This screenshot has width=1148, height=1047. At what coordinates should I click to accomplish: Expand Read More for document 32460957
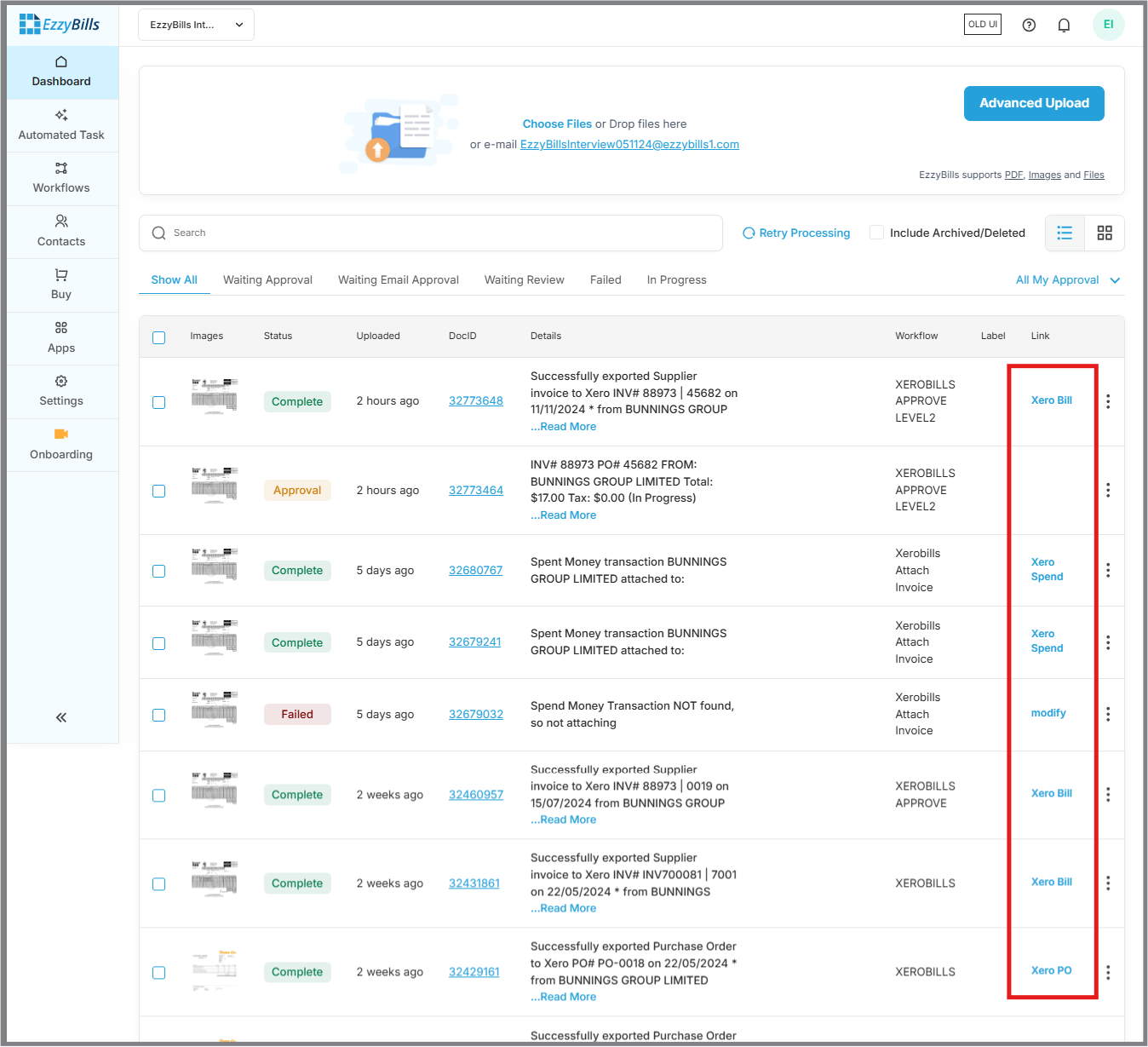pyautogui.click(x=564, y=820)
